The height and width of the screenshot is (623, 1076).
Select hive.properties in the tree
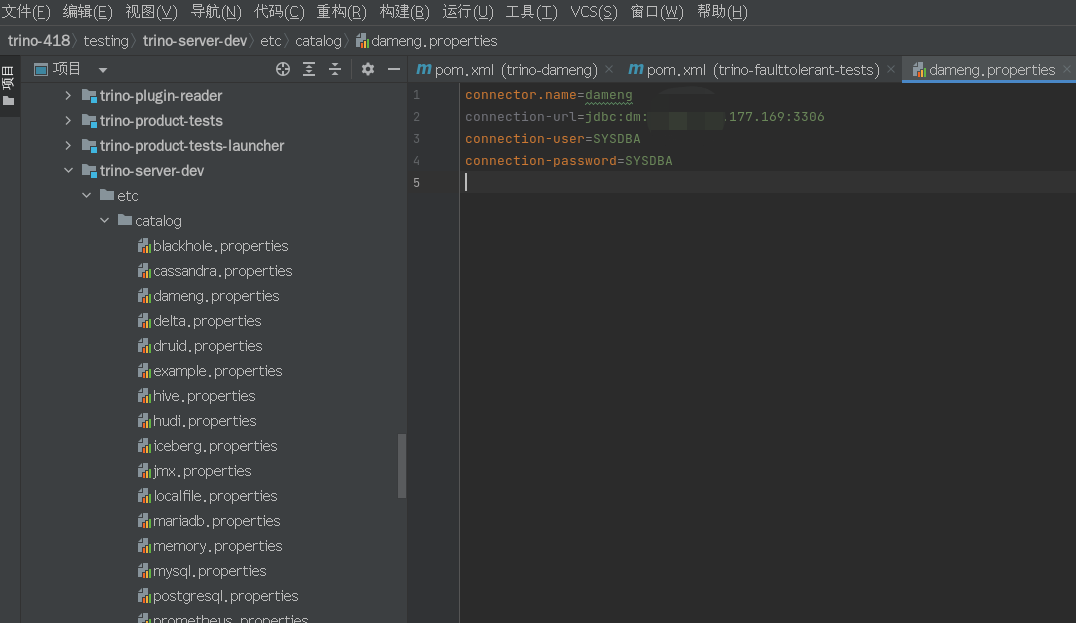(x=204, y=396)
